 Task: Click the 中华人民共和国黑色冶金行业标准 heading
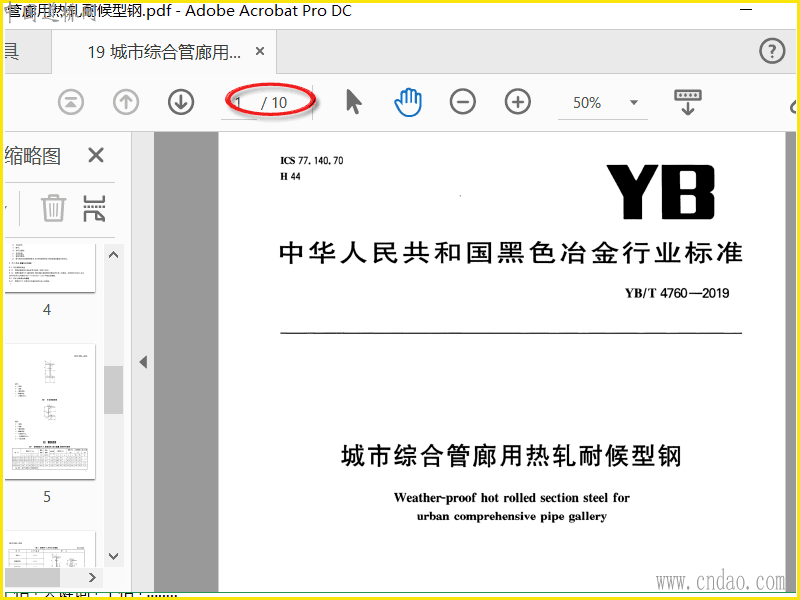click(511, 253)
